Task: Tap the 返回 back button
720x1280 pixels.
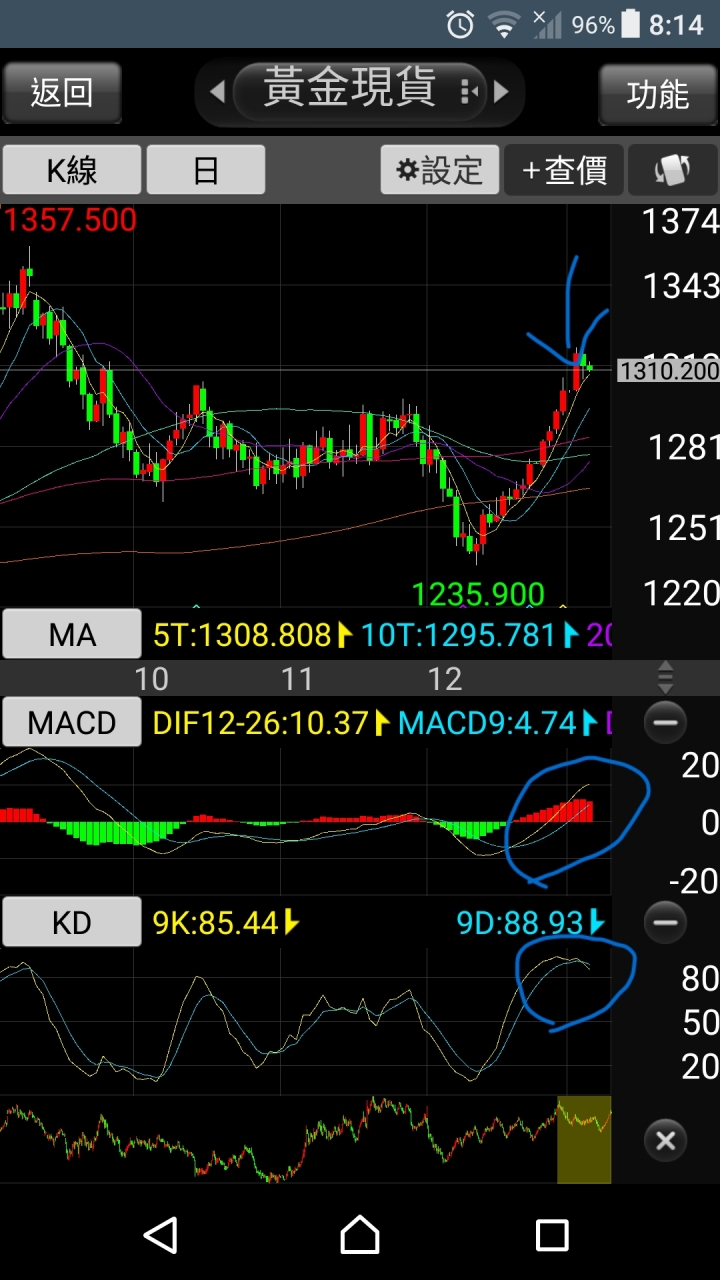Action: [x=62, y=93]
